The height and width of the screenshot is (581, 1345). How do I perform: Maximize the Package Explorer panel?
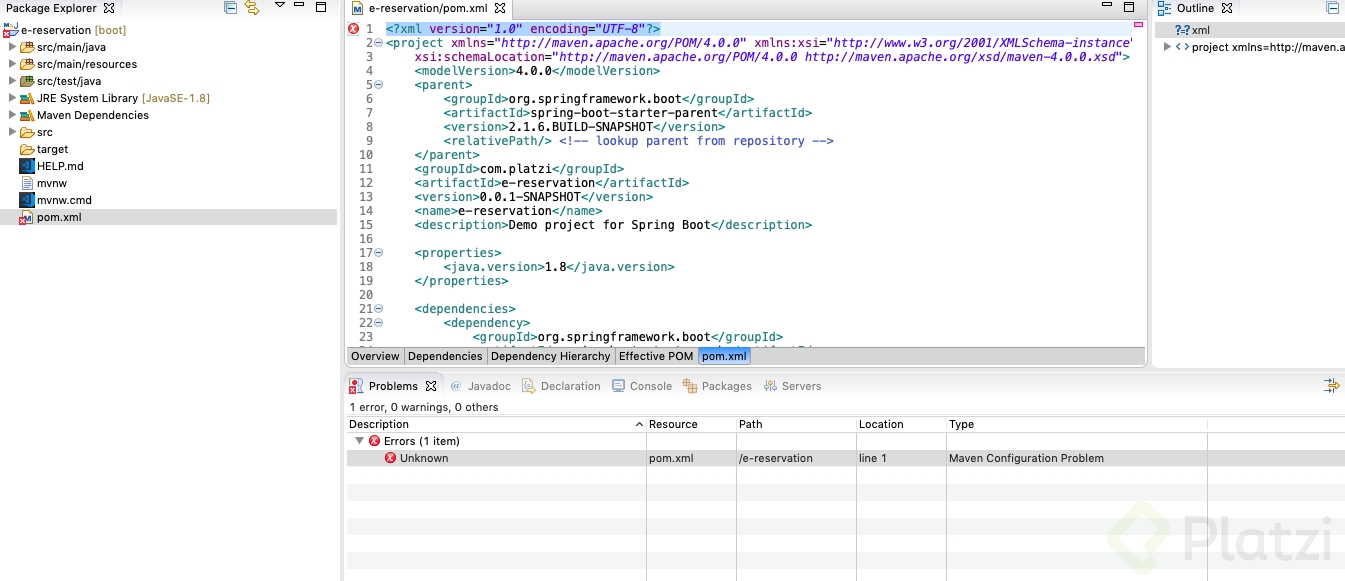321,7
